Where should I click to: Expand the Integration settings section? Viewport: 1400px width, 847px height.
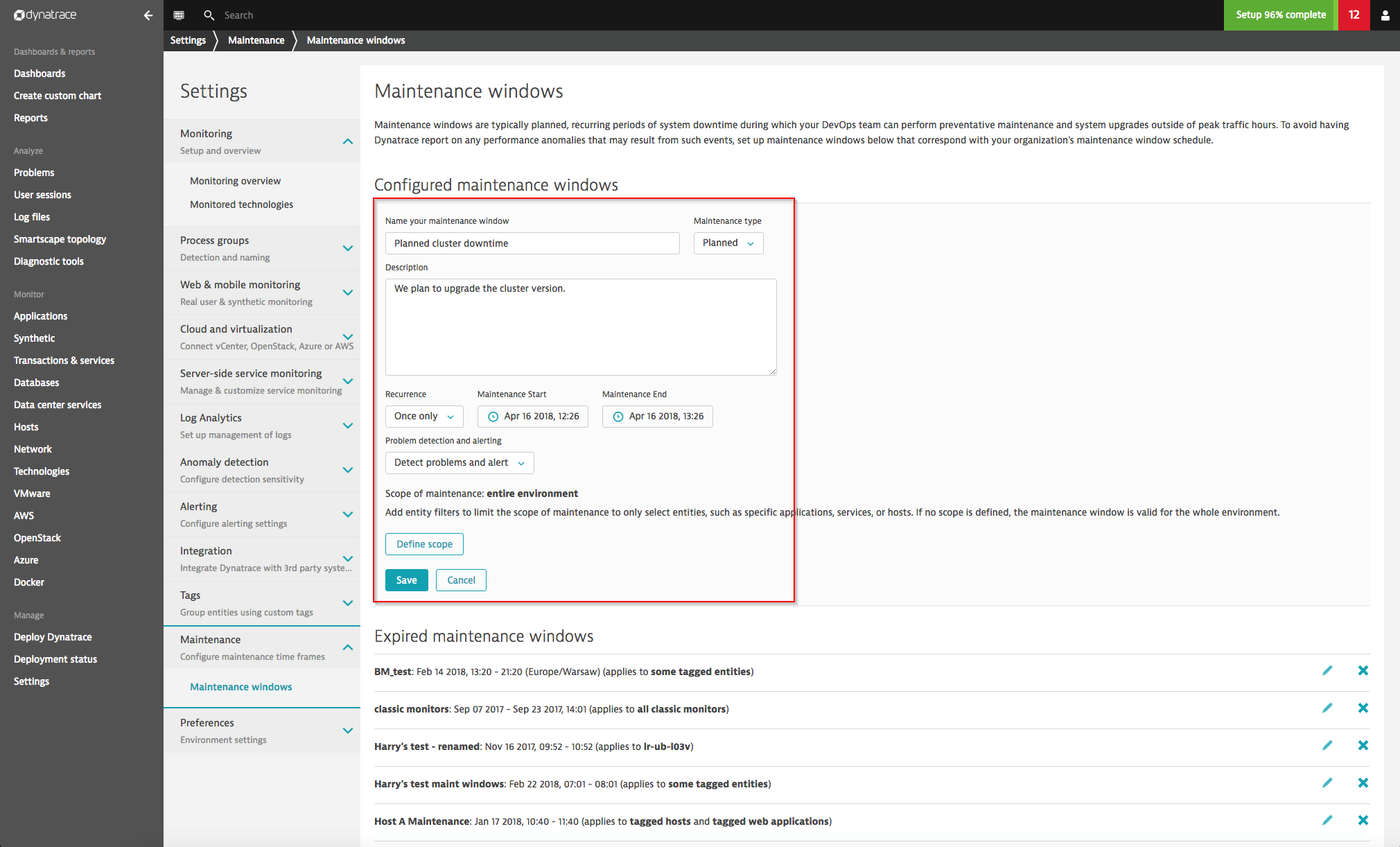point(348,559)
